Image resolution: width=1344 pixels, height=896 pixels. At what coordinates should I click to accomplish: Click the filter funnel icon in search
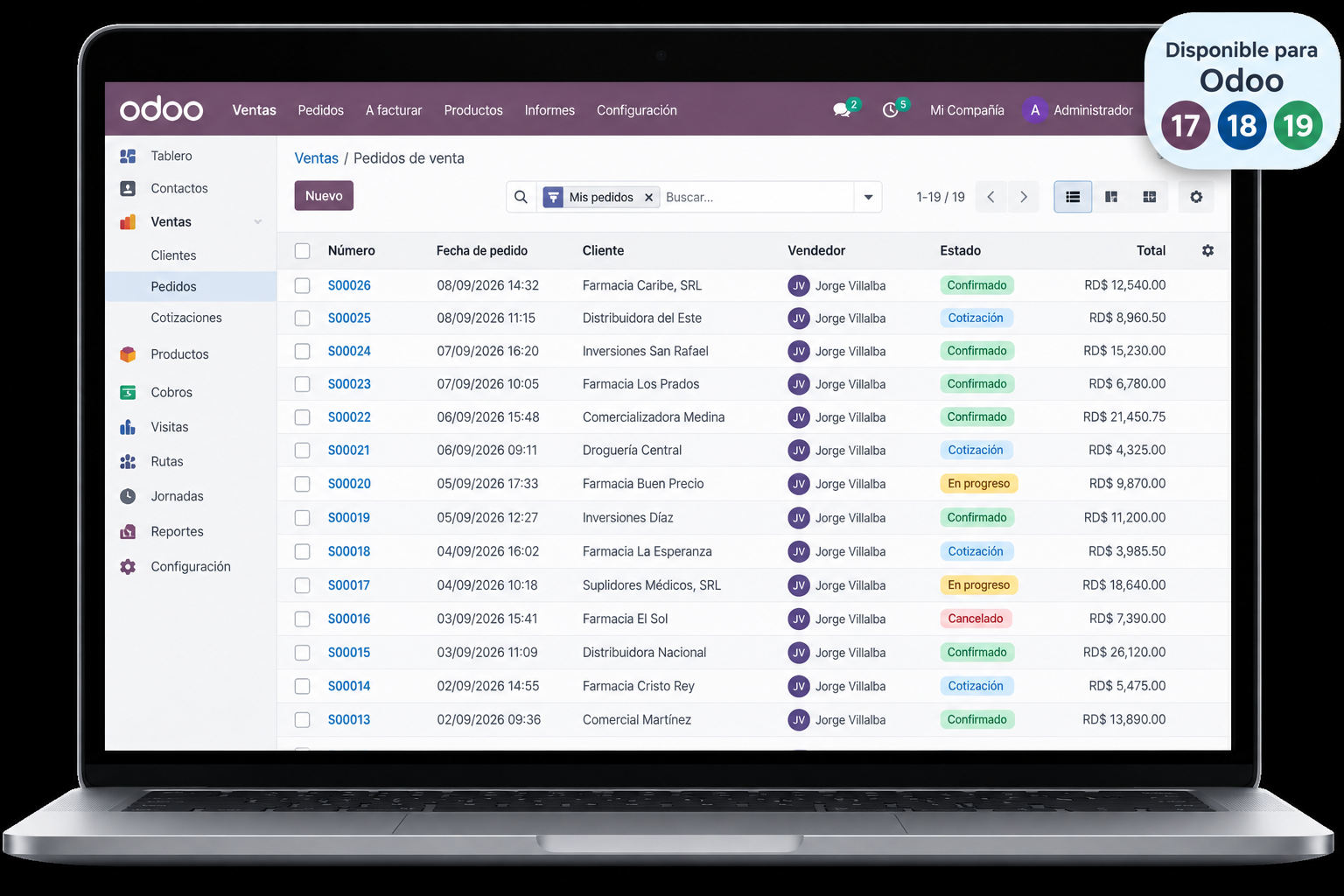point(553,197)
